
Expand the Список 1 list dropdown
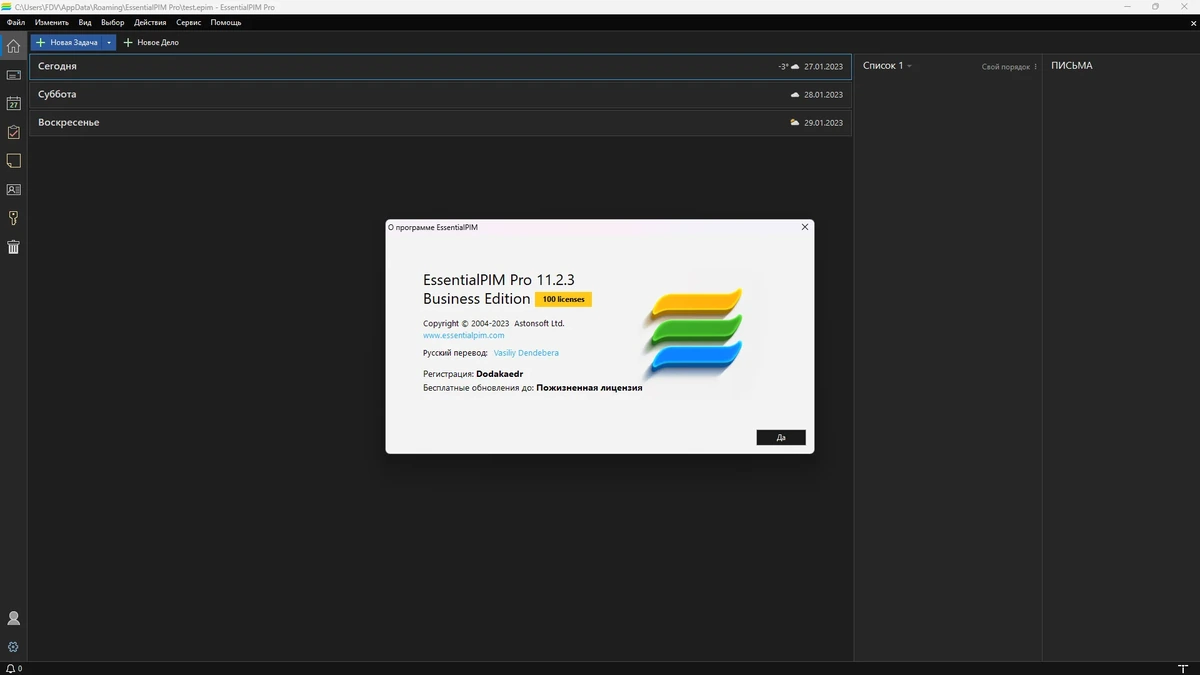pyautogui.click(x=909, y=66)
